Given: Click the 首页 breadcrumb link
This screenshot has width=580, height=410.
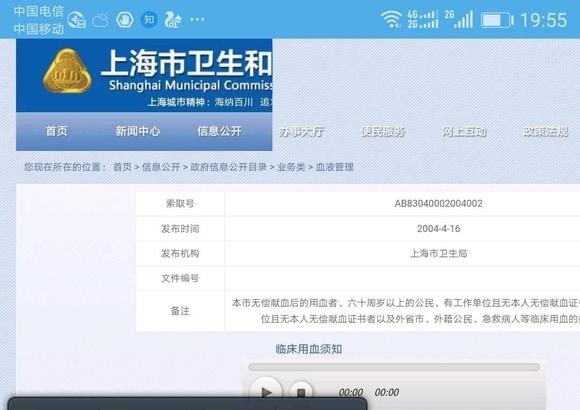Looking at the screenshot, I should 122,167.
